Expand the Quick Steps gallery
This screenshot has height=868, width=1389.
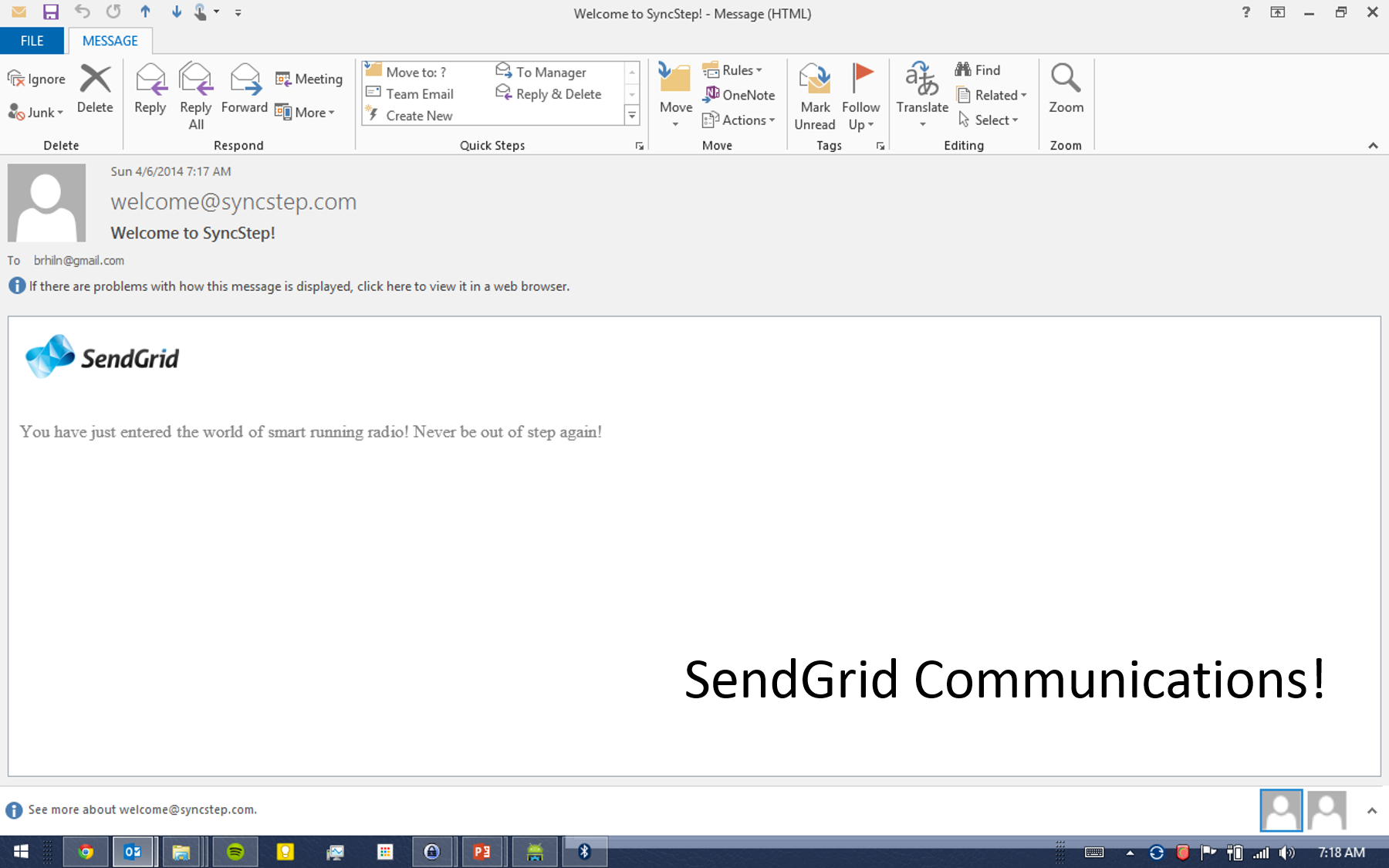pos(632,116)
